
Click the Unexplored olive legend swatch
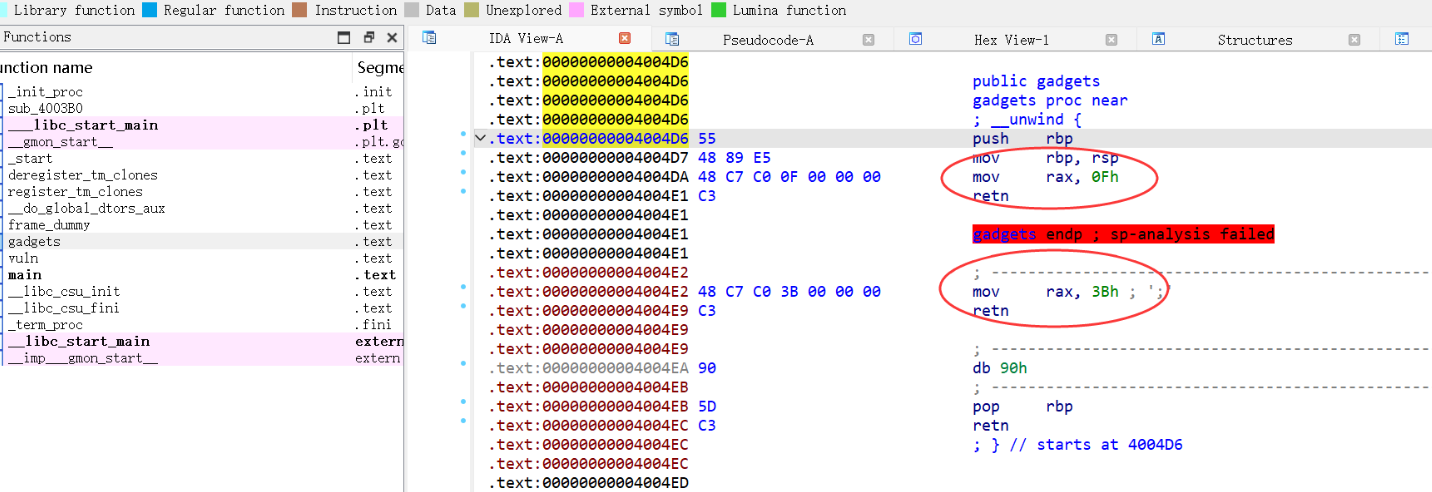pos(471,10)
